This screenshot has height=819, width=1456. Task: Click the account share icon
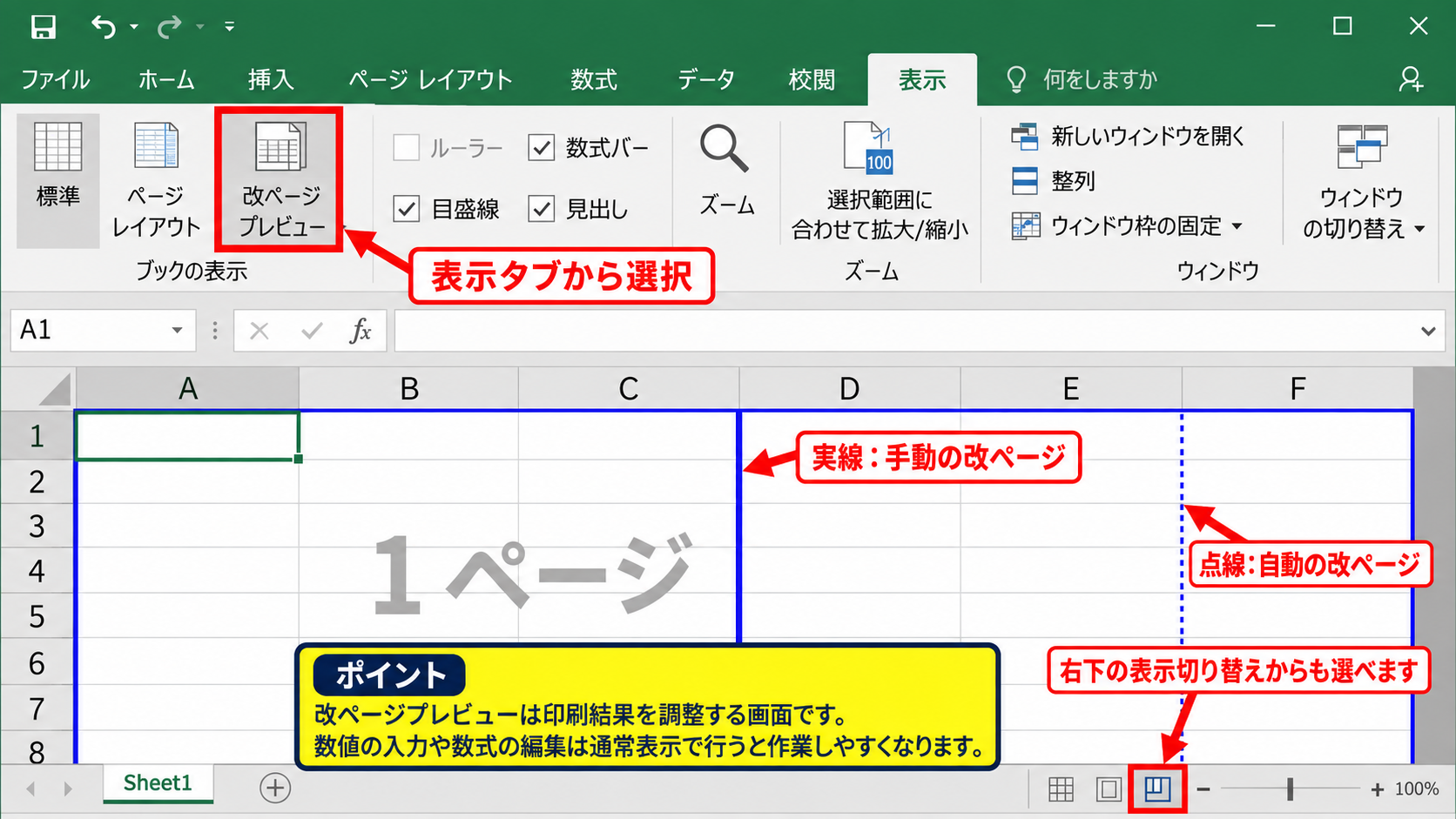(x=1411, y=79)
